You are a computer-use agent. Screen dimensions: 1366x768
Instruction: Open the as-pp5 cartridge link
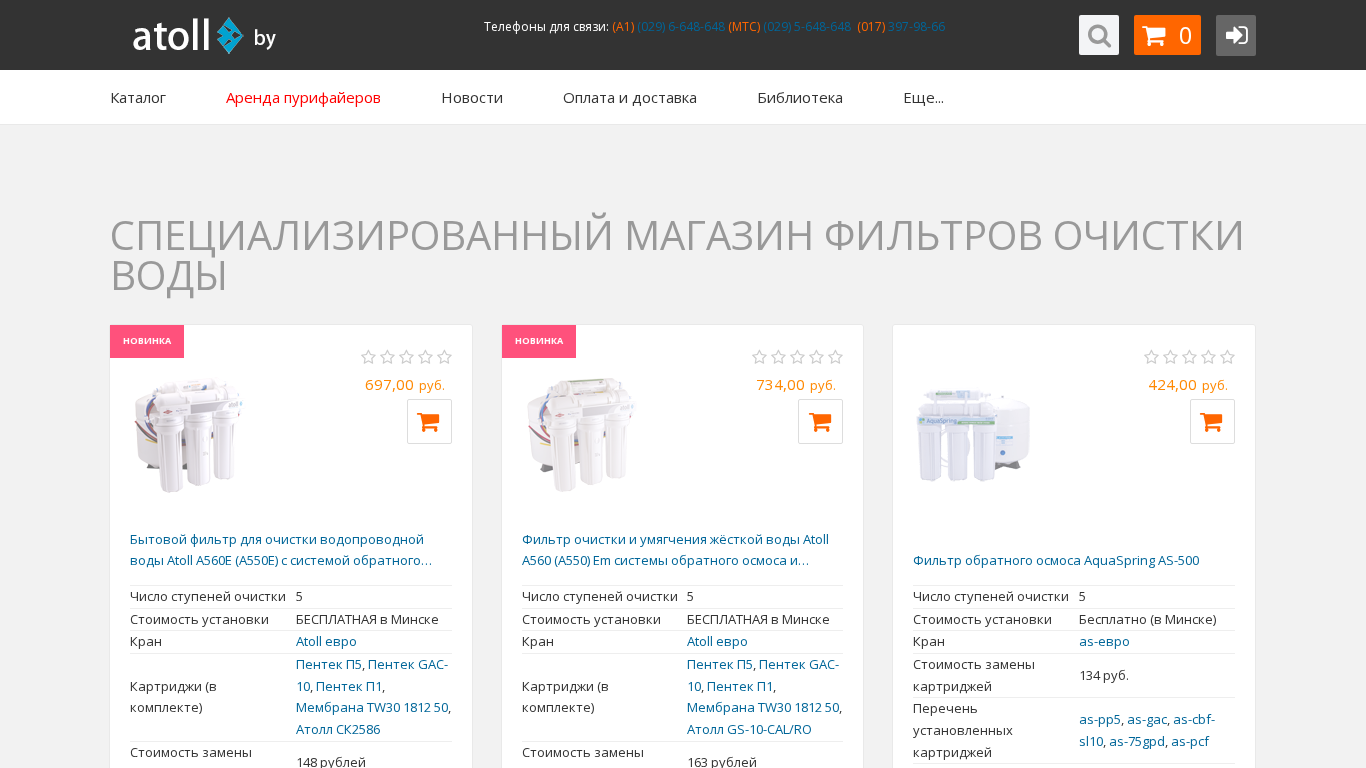click(1100, 720)
